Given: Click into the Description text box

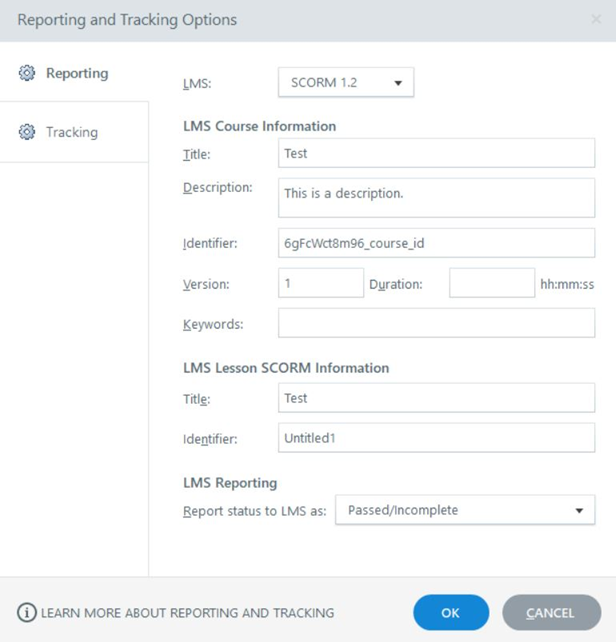Looking at the screenshot, I should click(437, 198).
